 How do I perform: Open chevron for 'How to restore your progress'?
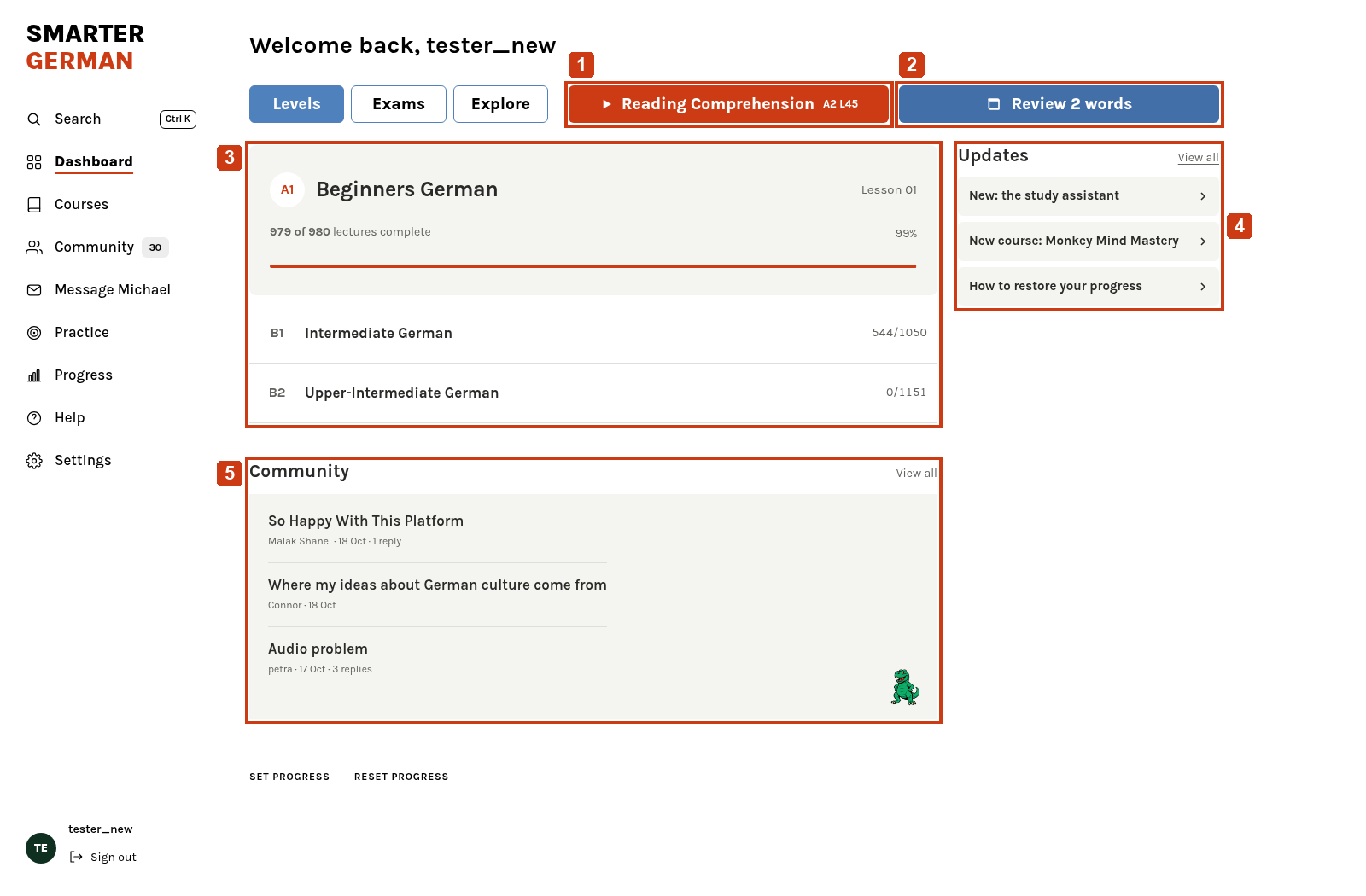(x=1203, y=287)
